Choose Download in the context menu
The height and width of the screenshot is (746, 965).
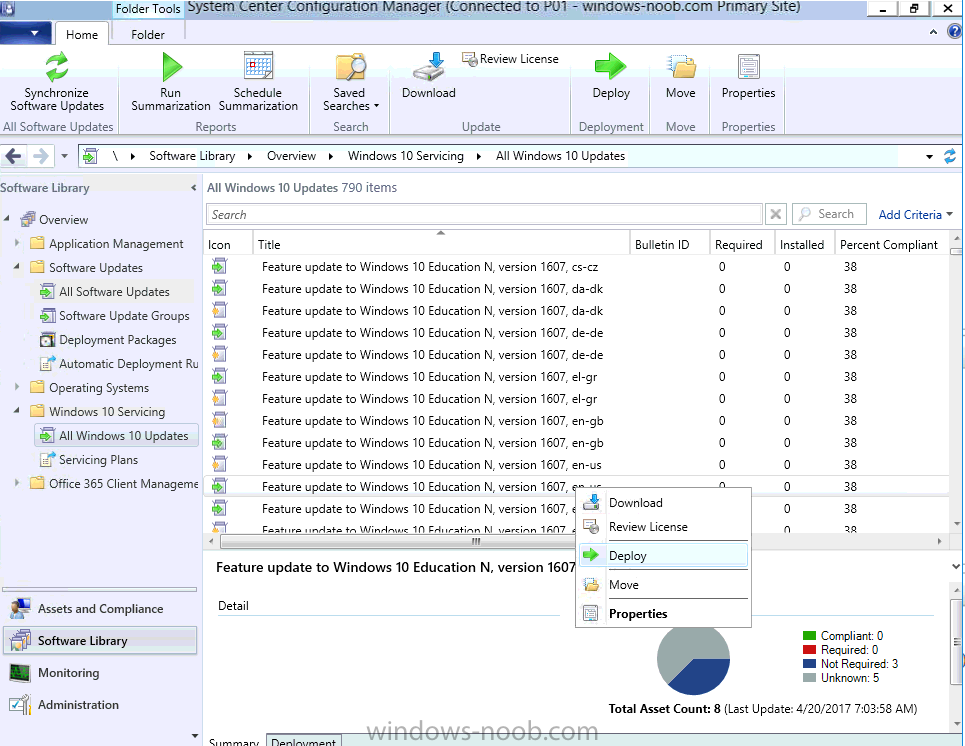tap(663, 502)
